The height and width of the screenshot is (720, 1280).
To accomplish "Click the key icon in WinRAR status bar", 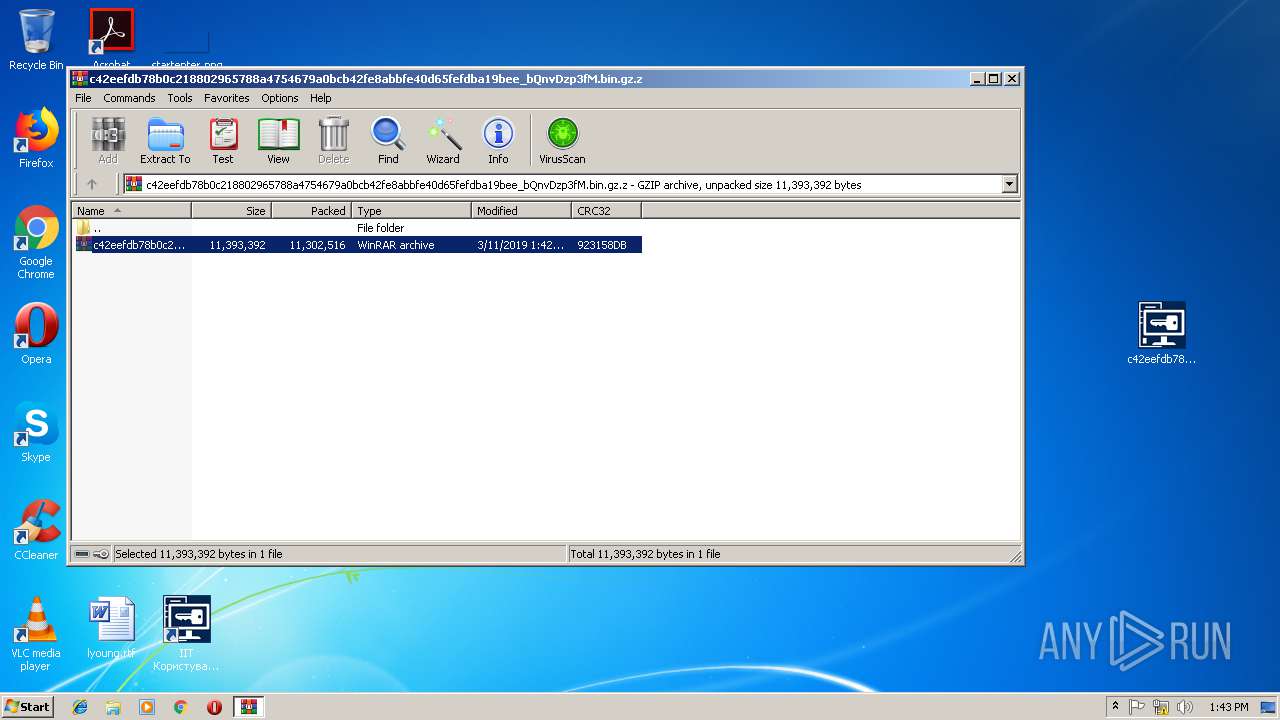I will (101, 554).
